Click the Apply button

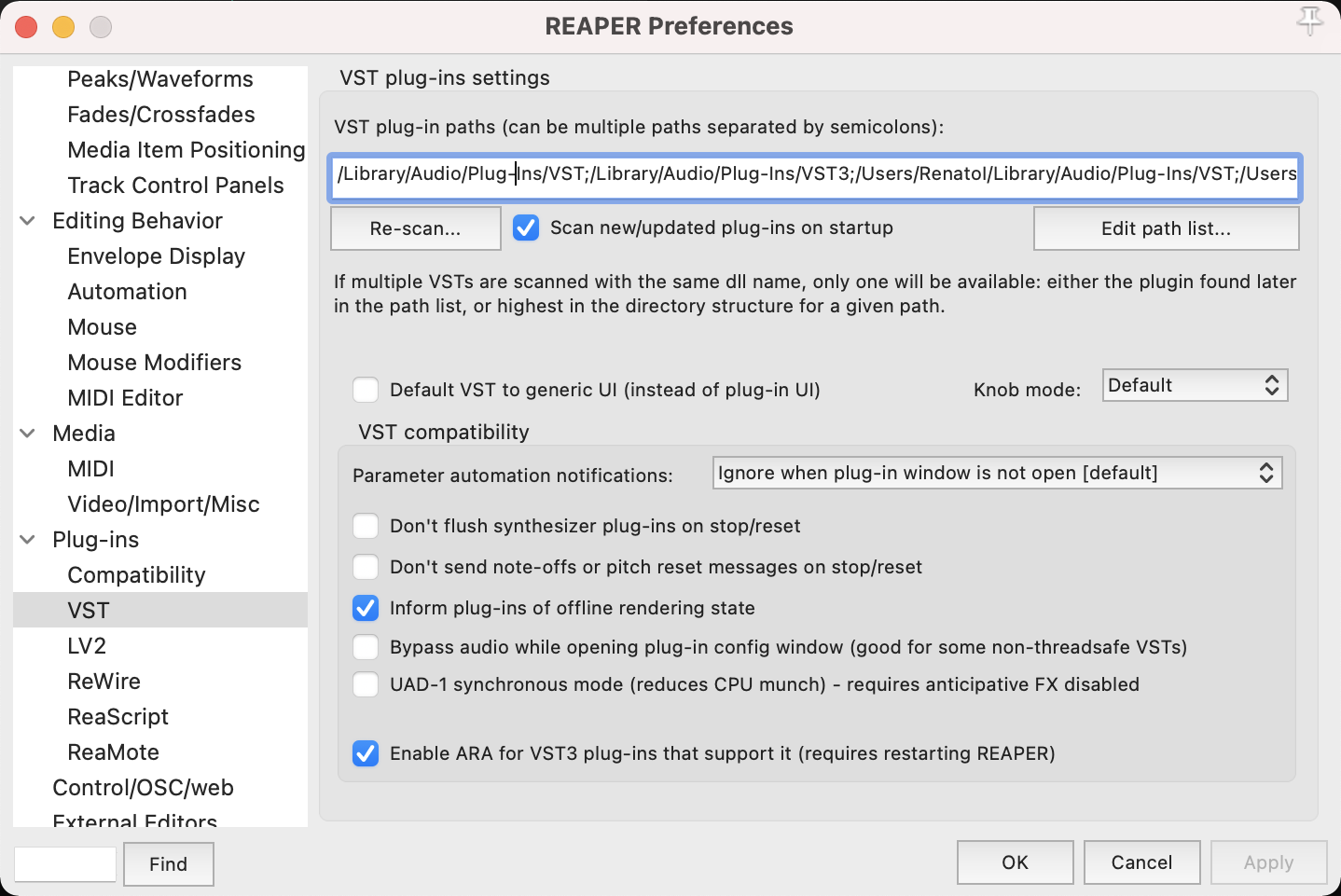[1269, 862]
